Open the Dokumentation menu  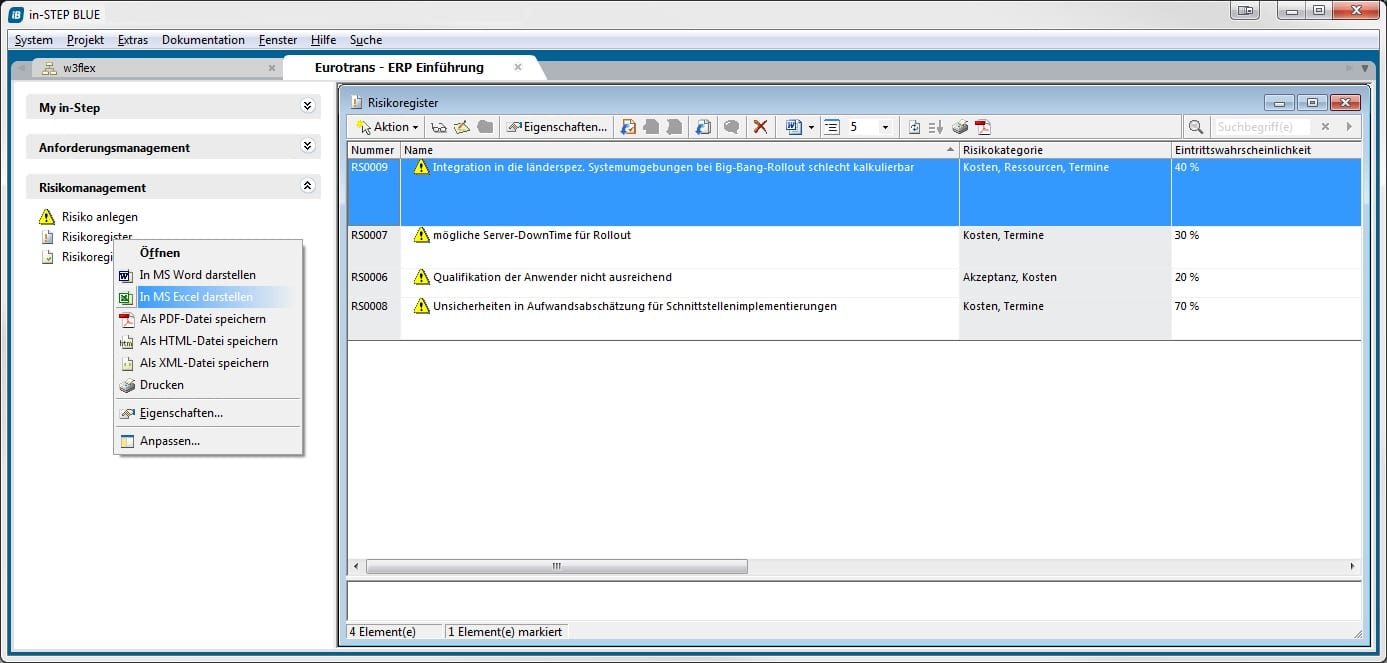pyautogui.click(x=203, y=40)
